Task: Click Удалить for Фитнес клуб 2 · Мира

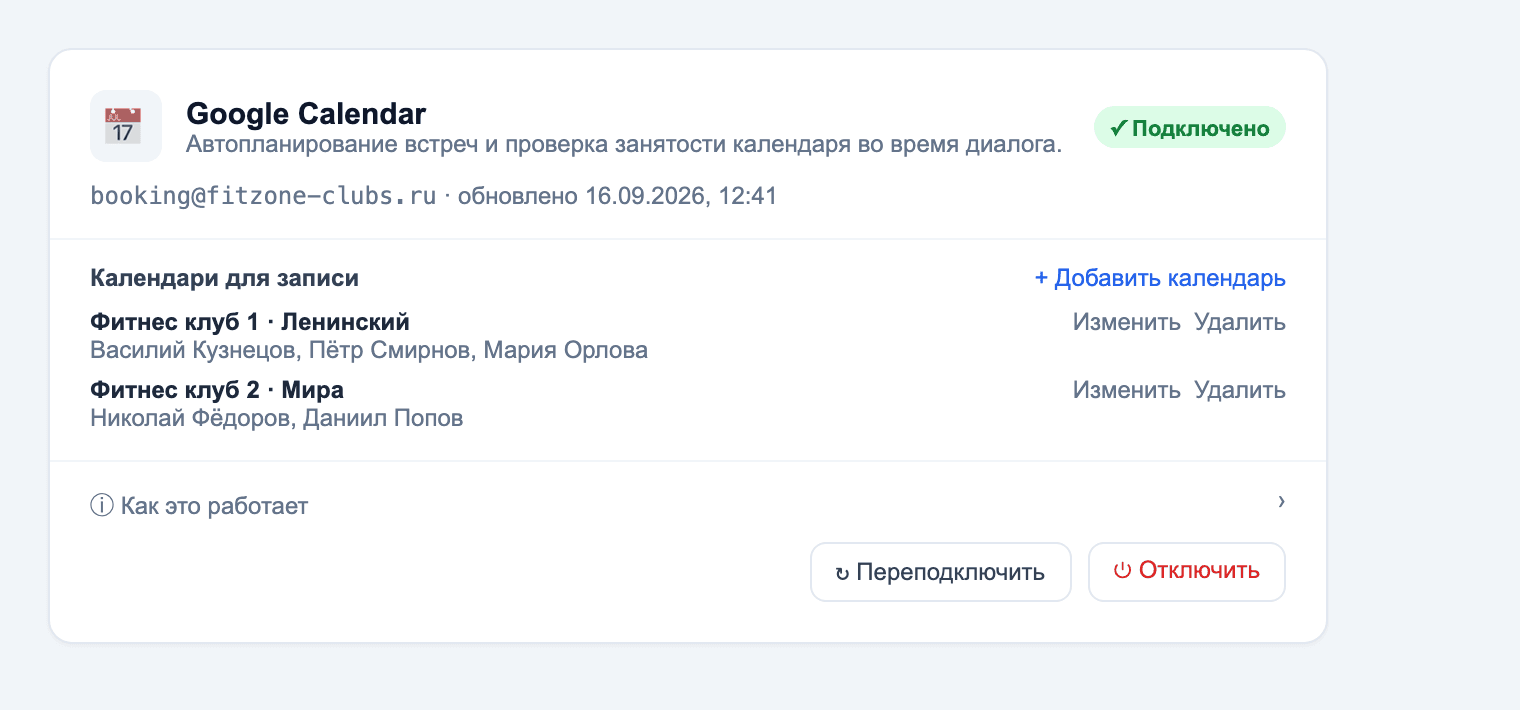Action: pyautogui.click(x=1240, y=390)
